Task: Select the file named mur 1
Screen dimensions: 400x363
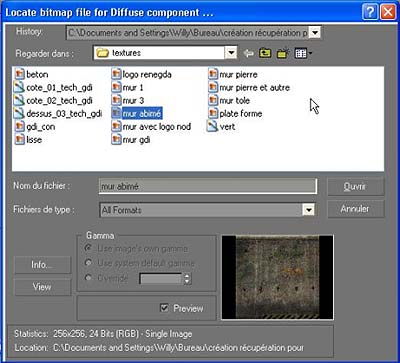Action: click(x=133, y=88)
